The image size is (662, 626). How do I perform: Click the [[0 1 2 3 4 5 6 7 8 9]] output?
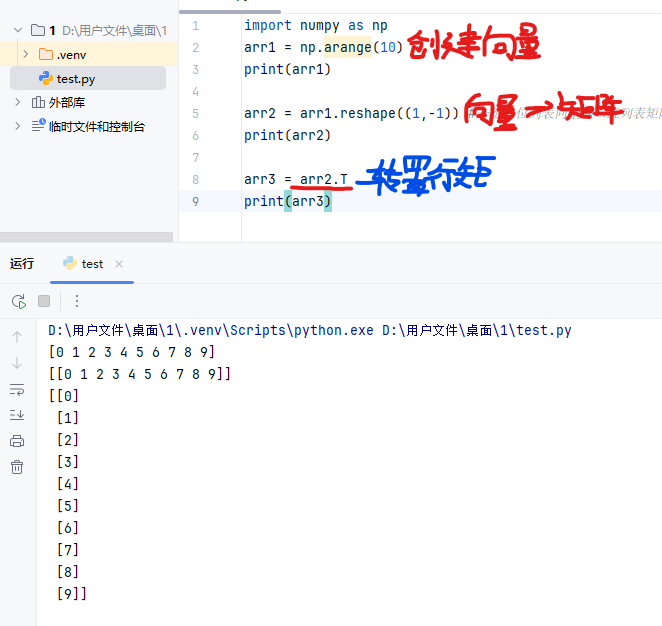pos(140,374)
